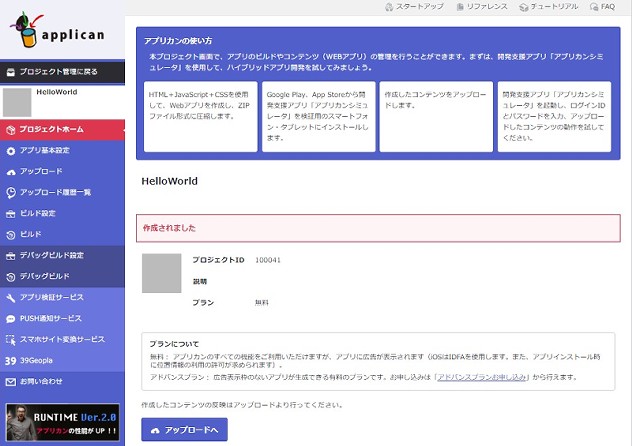Click the リファレンス link
The height and width of the screenshot is (446, 632).
click(x=482, y=7)
